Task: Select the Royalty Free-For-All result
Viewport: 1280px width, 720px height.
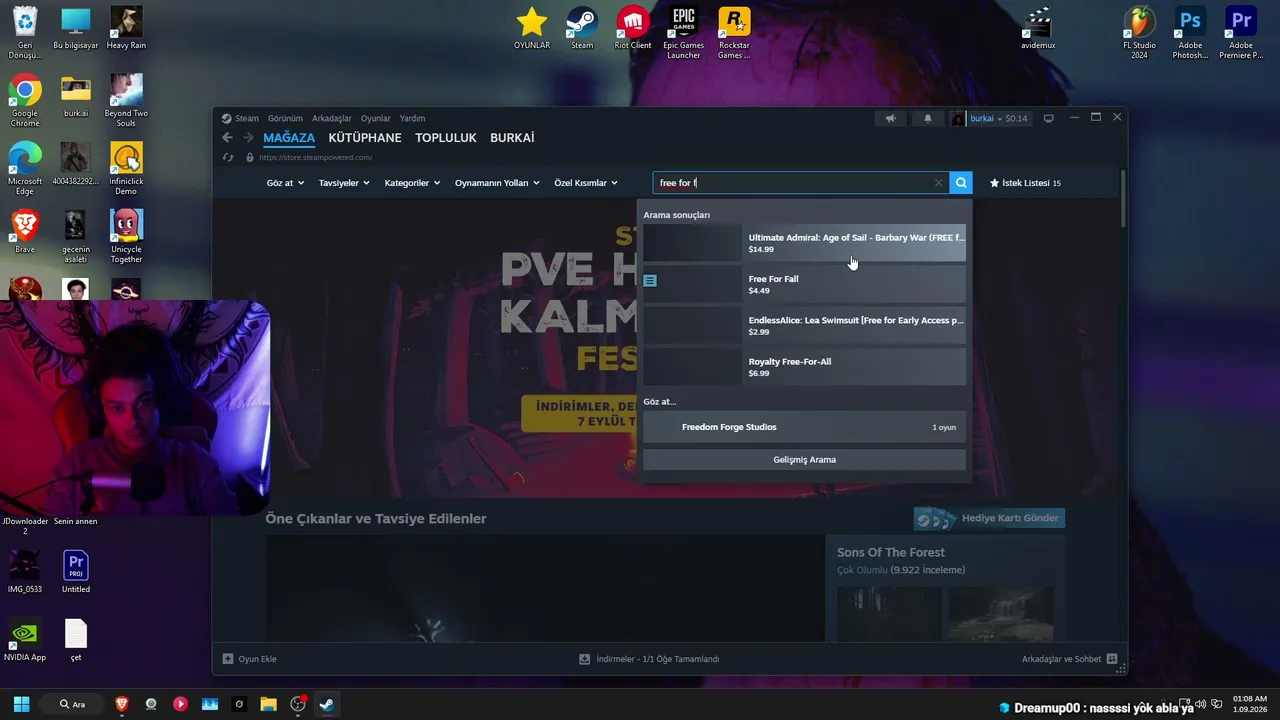Action: click(x=804, y=367)
